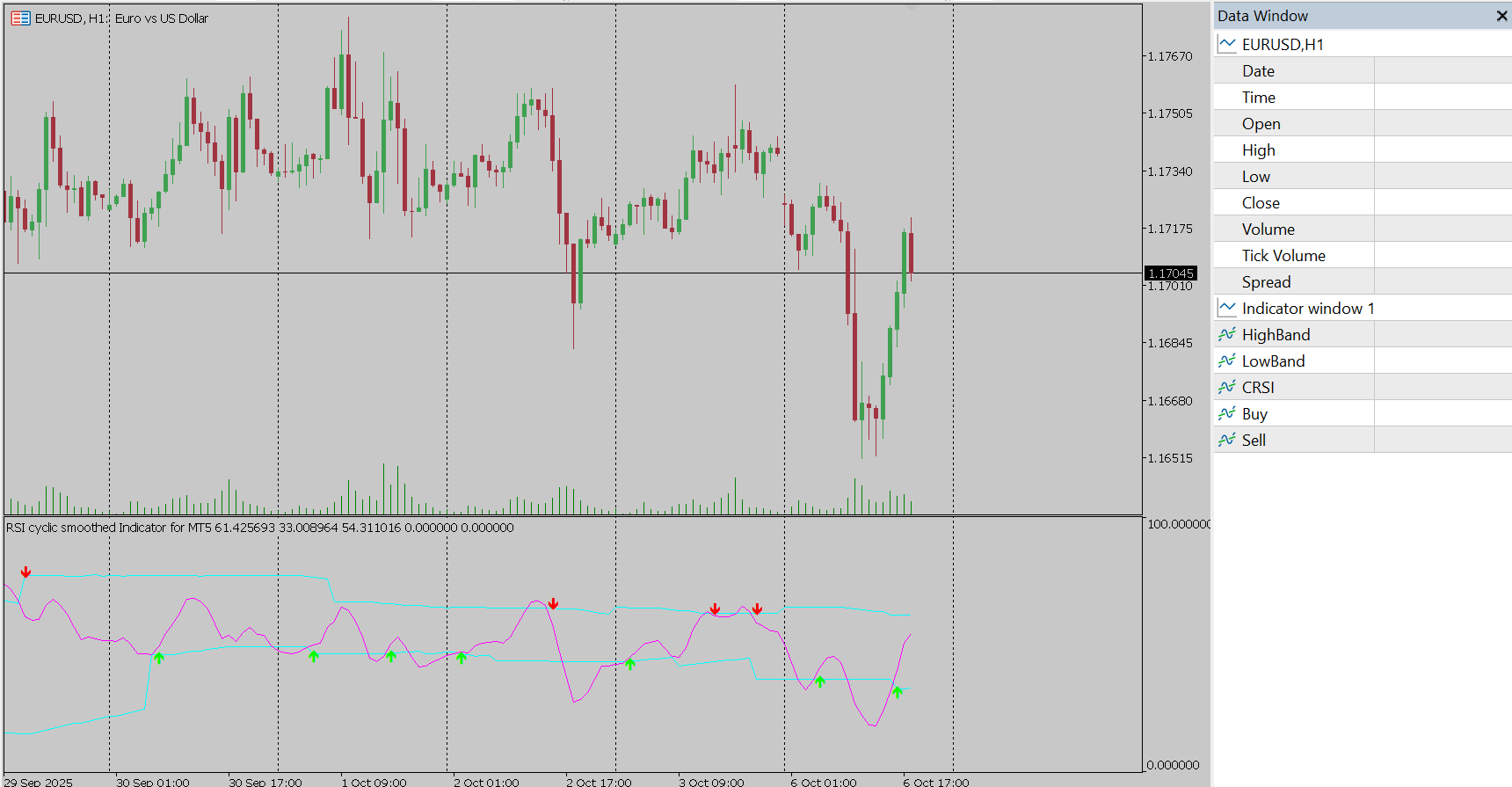The width and height of the screenshot is (1512, 787).
Task: Click the Buy indicator icon
Action: click(1227, 413)
